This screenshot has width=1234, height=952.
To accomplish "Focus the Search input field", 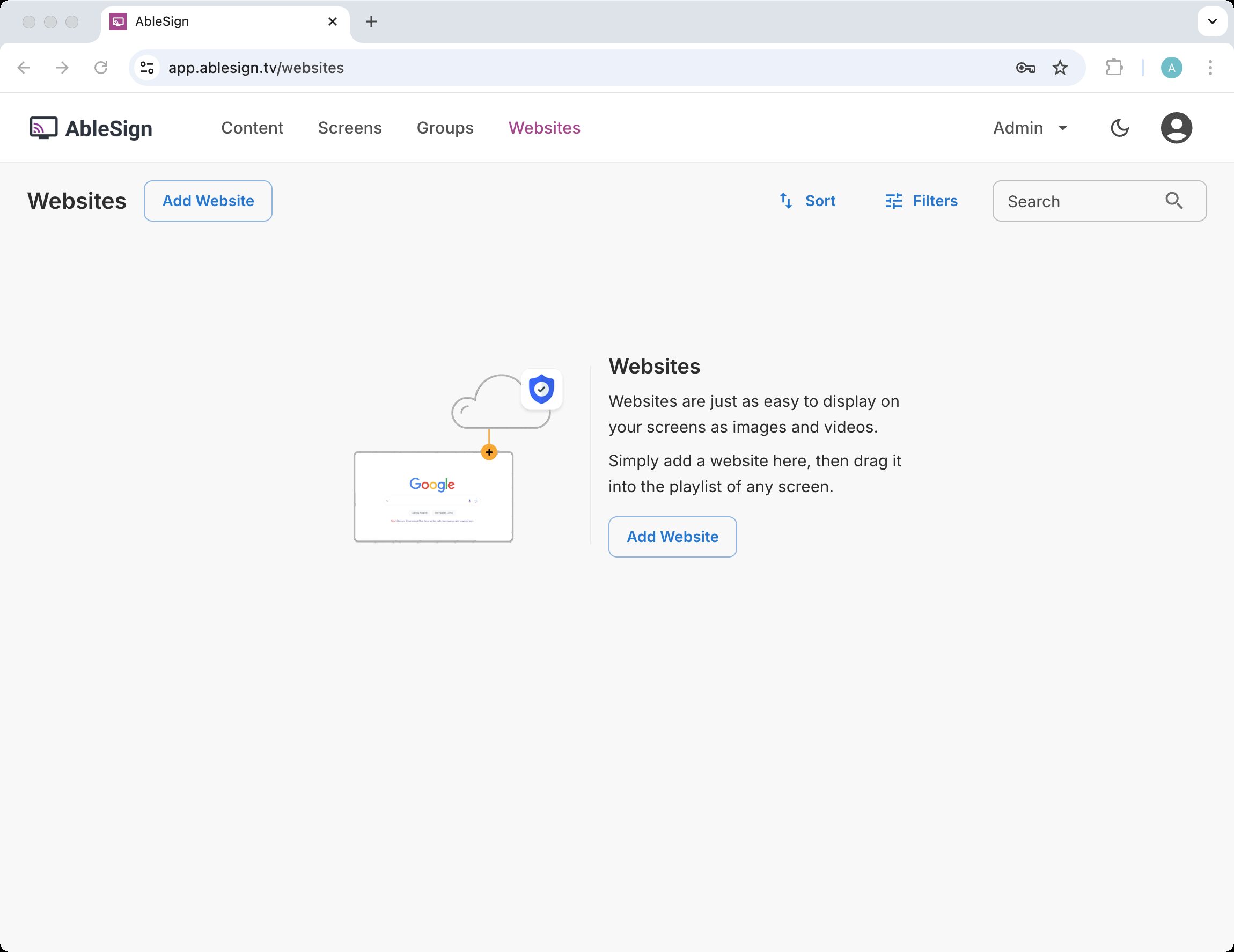I will click(x=1076, y=201).
